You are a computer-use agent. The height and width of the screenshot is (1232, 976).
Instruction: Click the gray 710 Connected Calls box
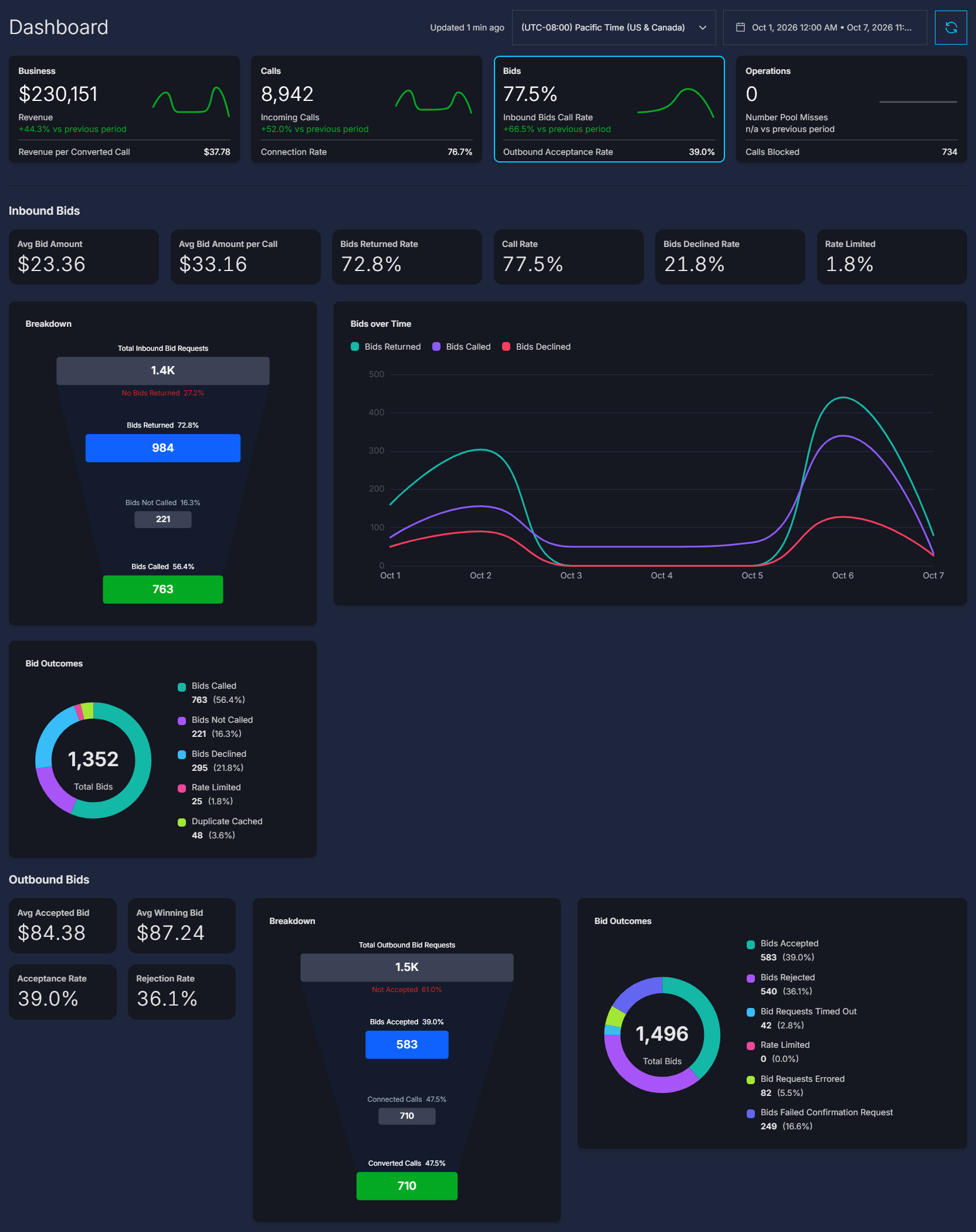(407, 1116)
